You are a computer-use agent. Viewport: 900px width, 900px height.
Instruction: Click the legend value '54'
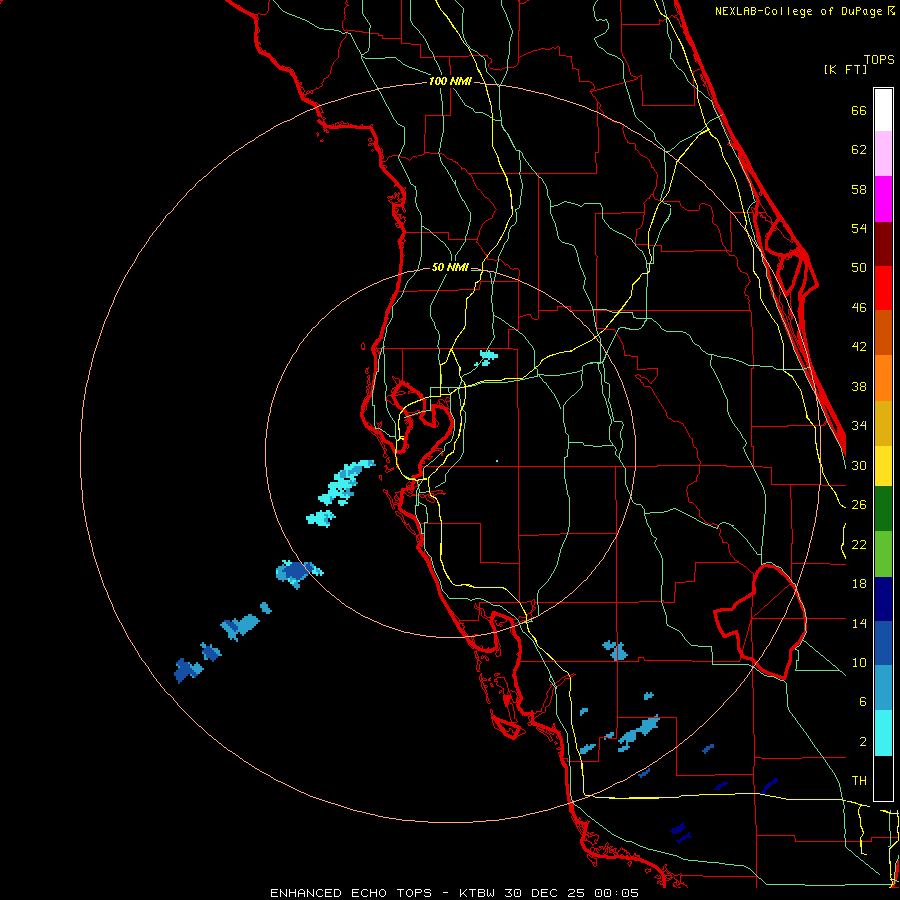pyautogui.click(x=859, y=228)
